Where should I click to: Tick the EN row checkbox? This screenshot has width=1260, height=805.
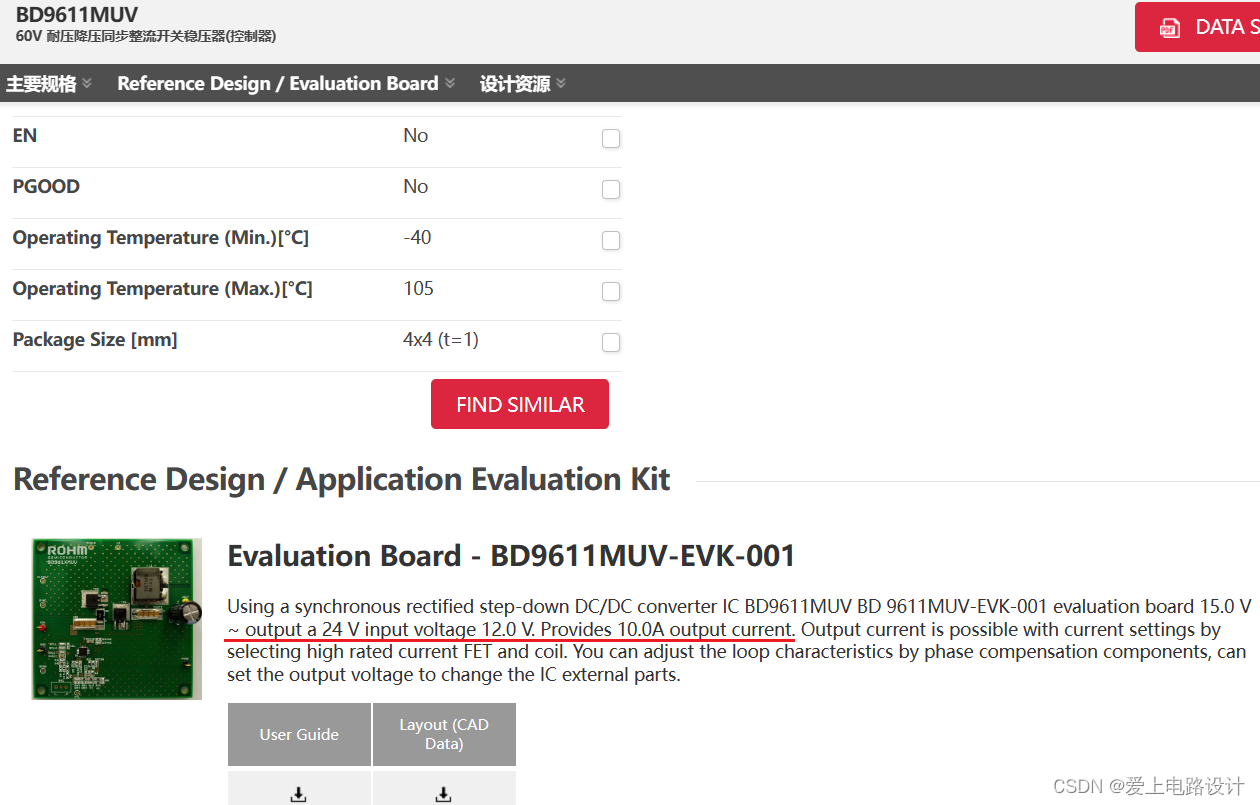[x=611, y=139]
